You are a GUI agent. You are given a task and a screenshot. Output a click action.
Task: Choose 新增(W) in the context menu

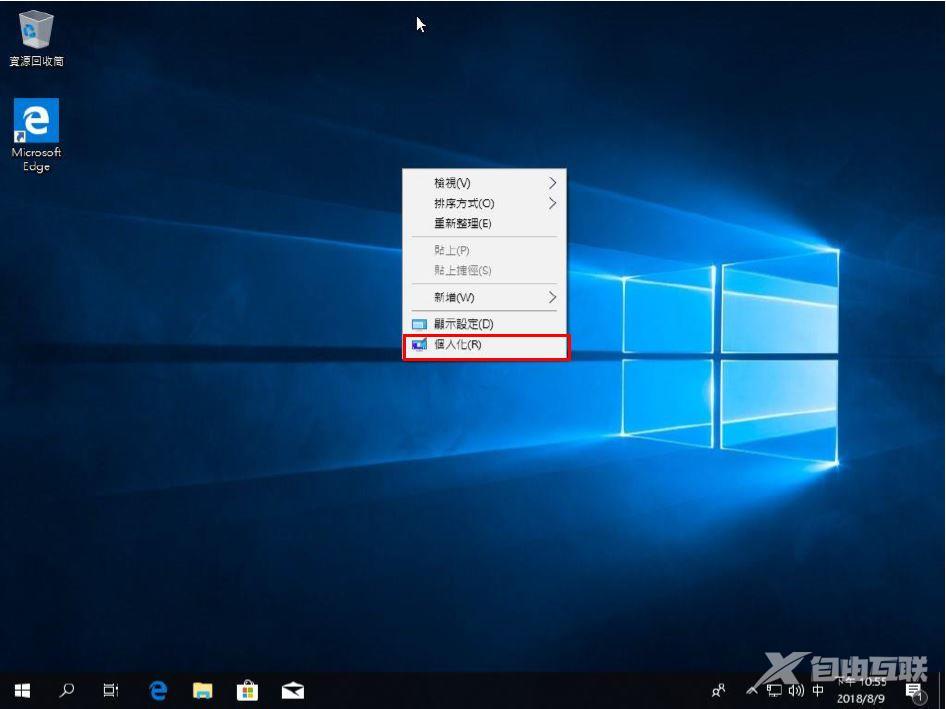pyautogui.click(x=484, y=297)
